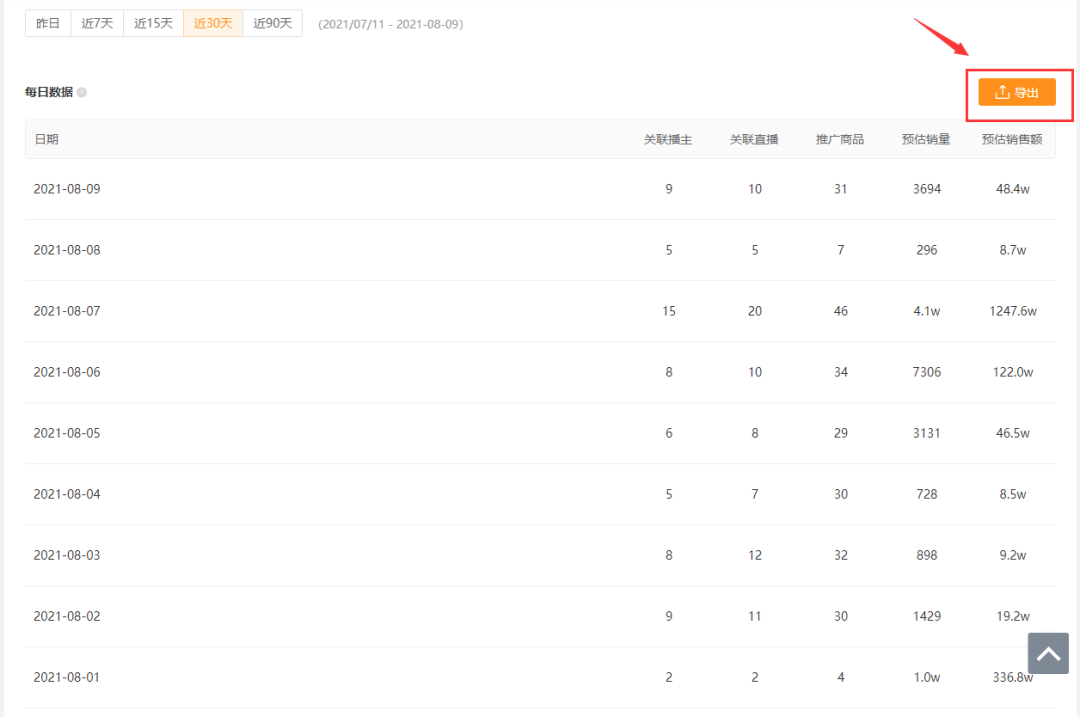Select the 2021-08-07 date row
1080x717 pixels.
point(67,311)
